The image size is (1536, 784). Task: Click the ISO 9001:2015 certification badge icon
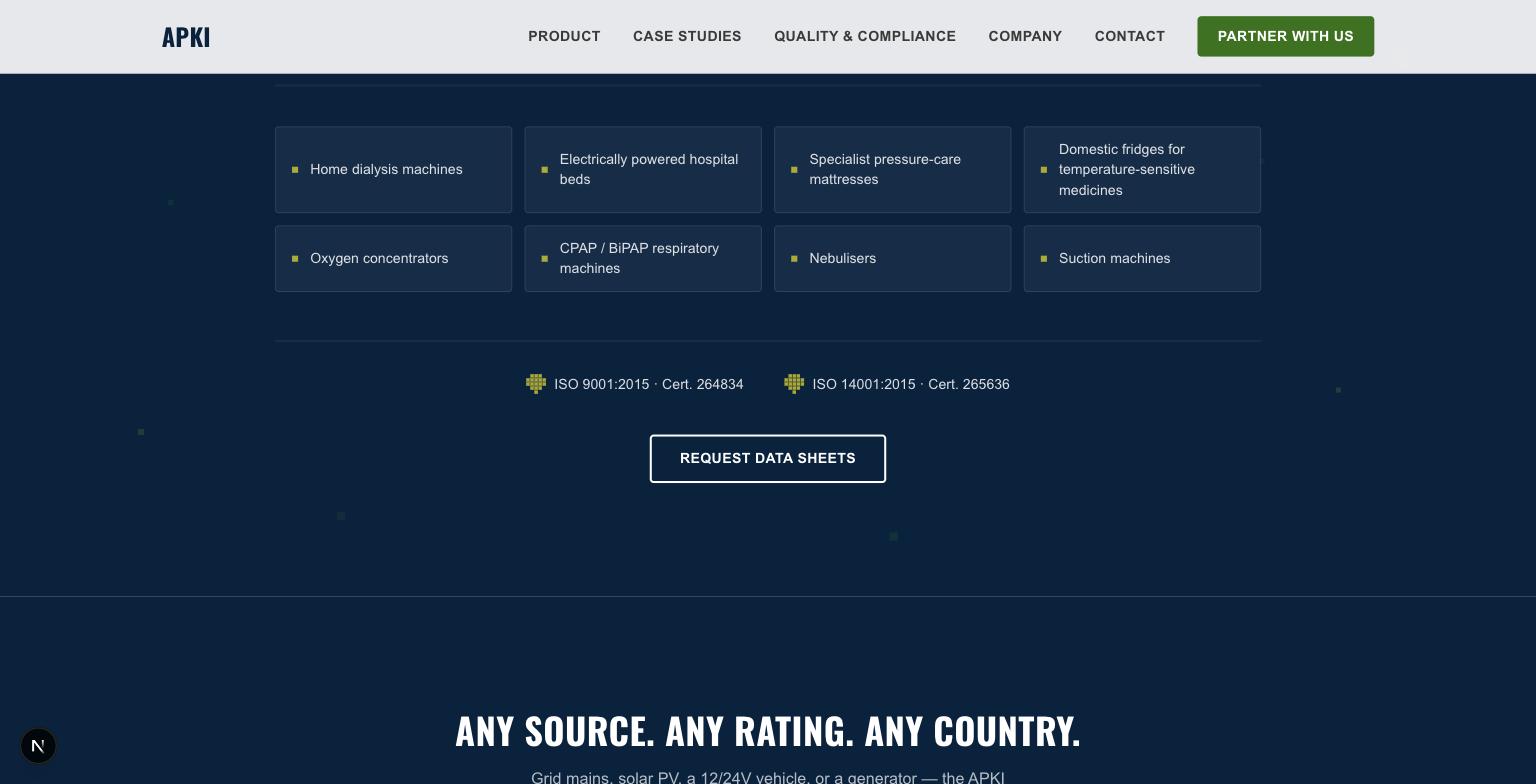[536, 384]
